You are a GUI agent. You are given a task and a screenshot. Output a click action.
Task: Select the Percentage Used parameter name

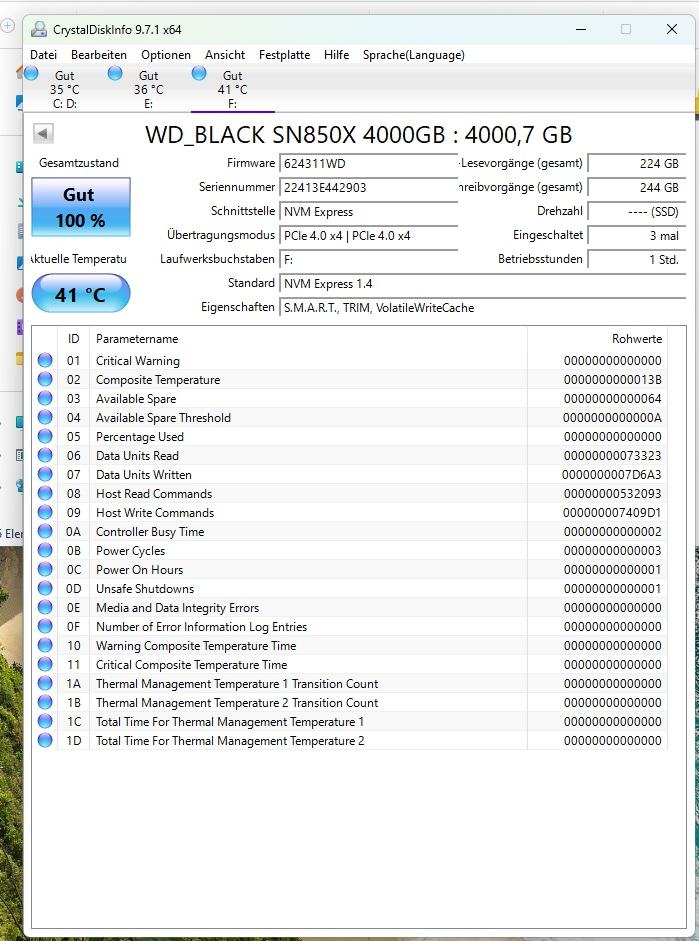(x=140, y=436)
